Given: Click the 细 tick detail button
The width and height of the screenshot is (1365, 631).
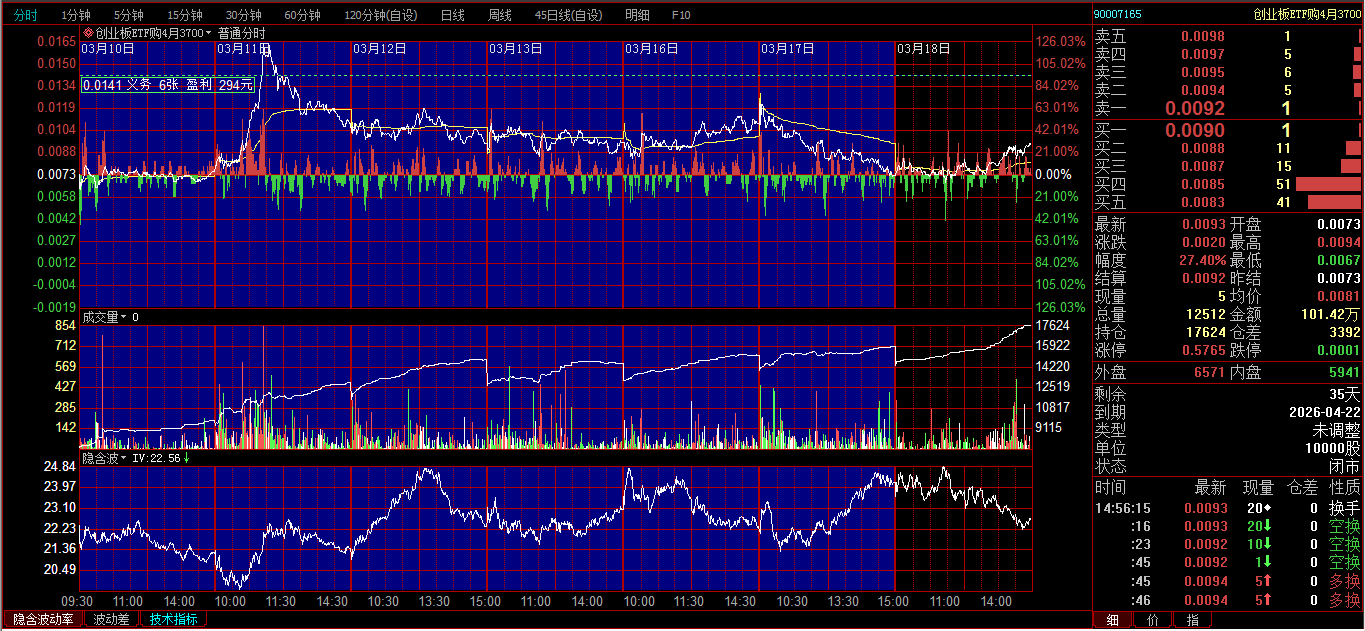Looking at the screenshot, I should [x=1113, y=620].
